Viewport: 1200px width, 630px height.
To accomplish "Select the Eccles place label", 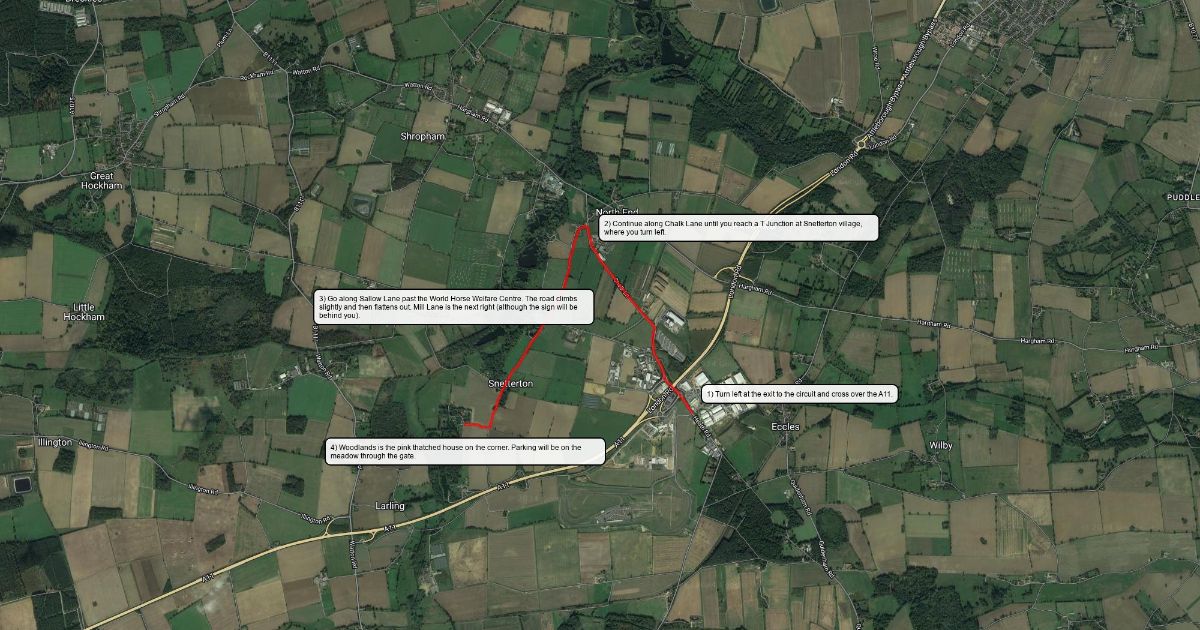I will pyautogui.click(x=786, y=426).
